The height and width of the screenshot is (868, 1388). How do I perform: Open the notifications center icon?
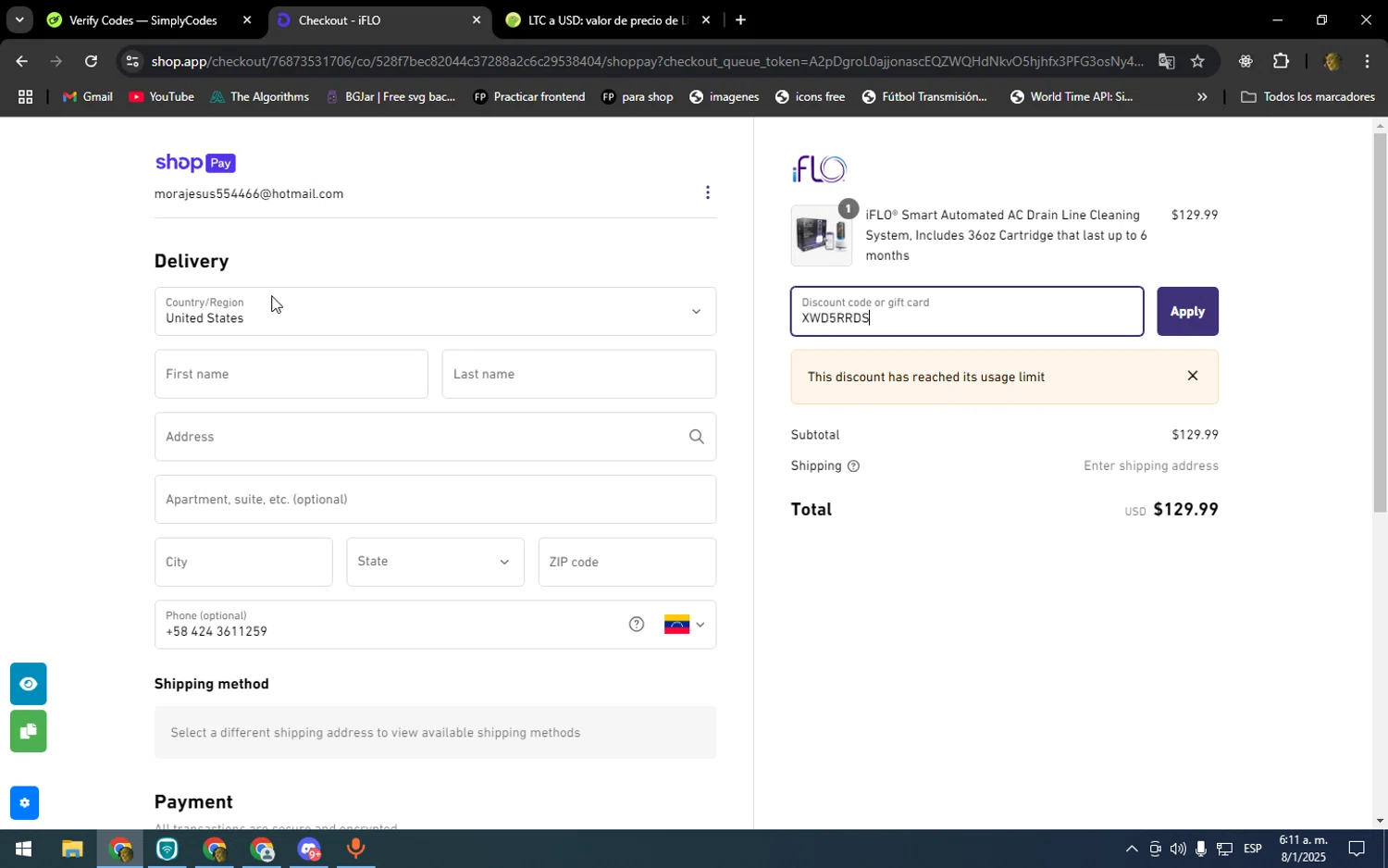pos(1357,849)
